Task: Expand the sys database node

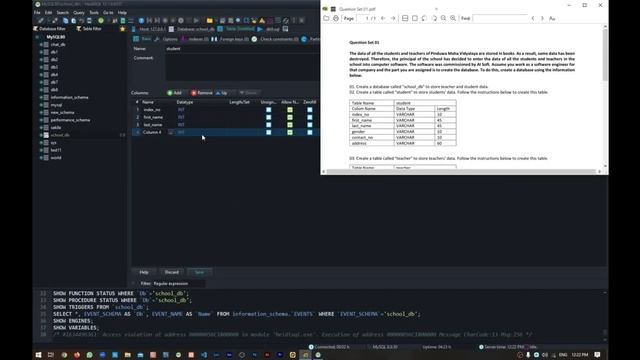Action: click(41, 143)
